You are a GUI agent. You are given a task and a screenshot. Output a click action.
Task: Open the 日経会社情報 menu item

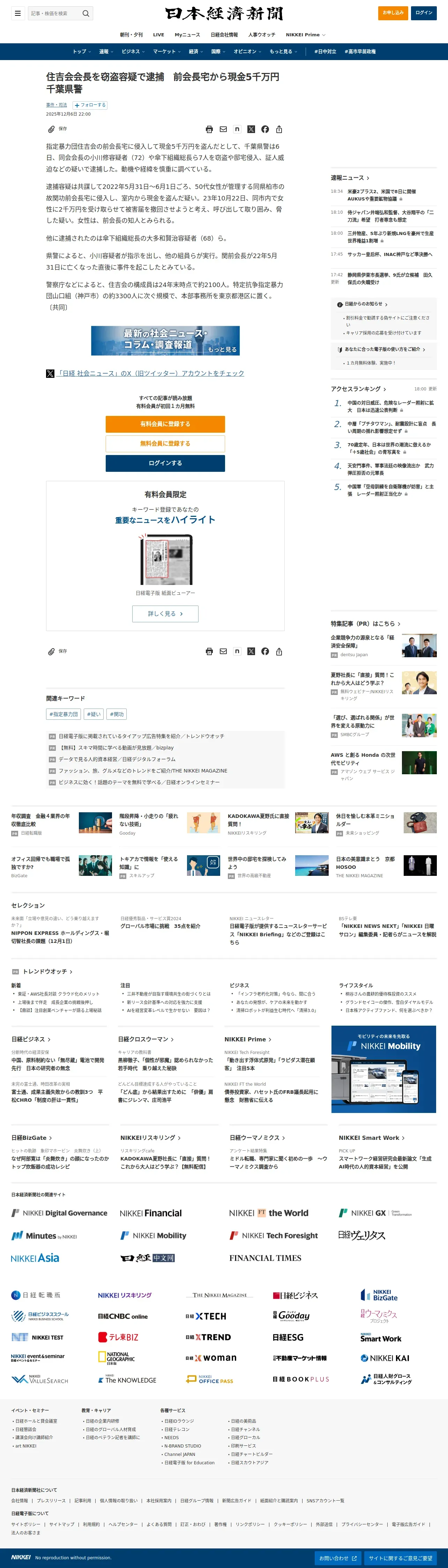224,35
